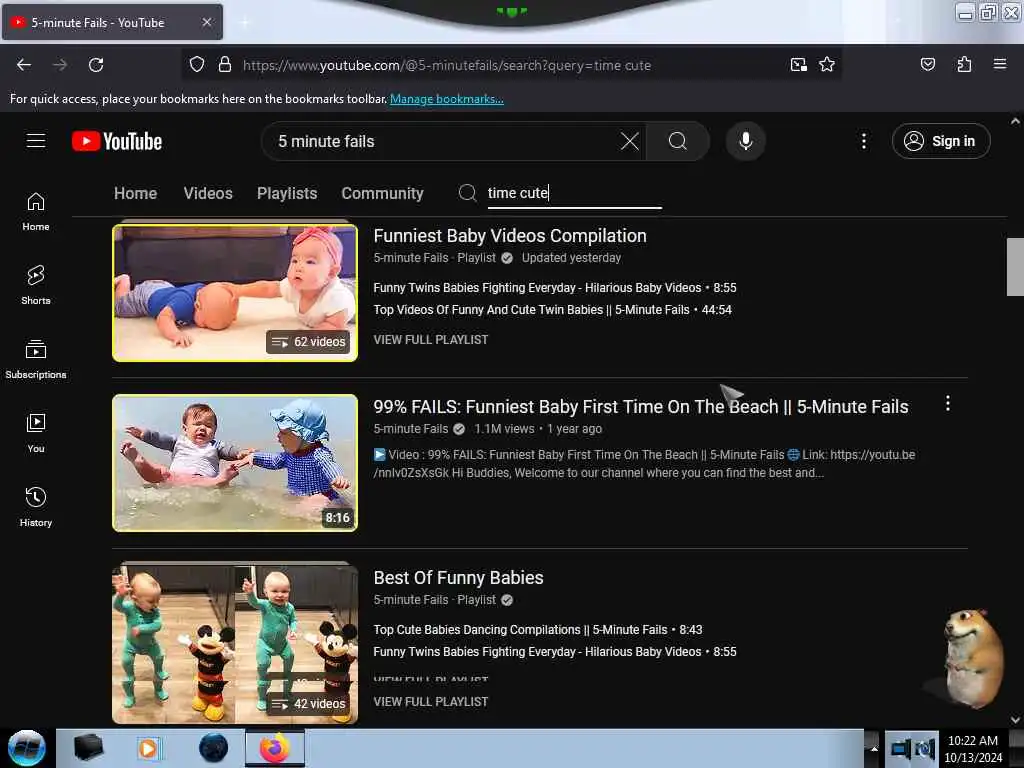Open more actions menu for beach video
Viewport: 1024px width, 768px height.
pos(948,404)
